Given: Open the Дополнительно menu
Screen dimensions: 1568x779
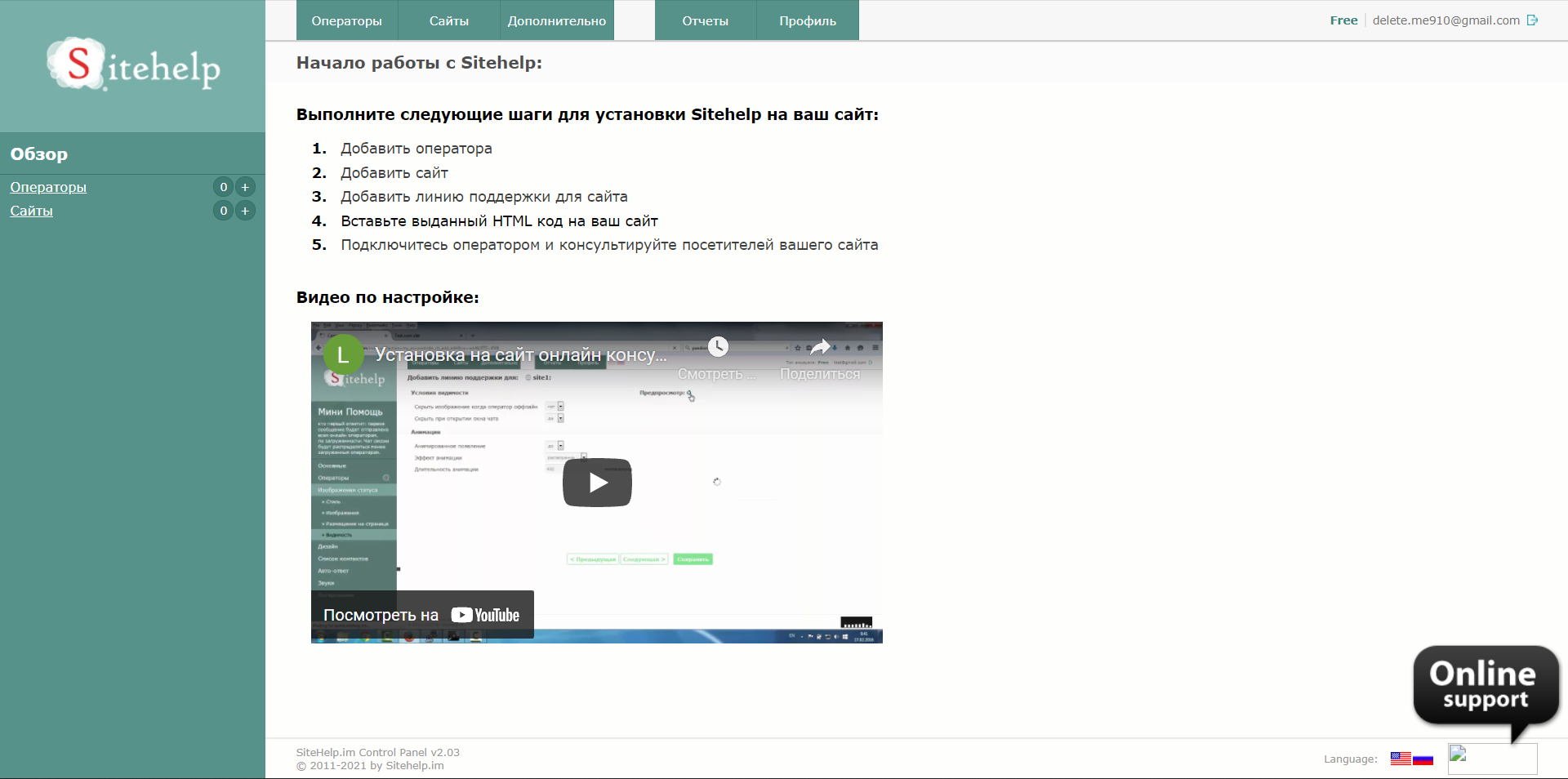Looking at the screenshot, I should coord(557,20).
